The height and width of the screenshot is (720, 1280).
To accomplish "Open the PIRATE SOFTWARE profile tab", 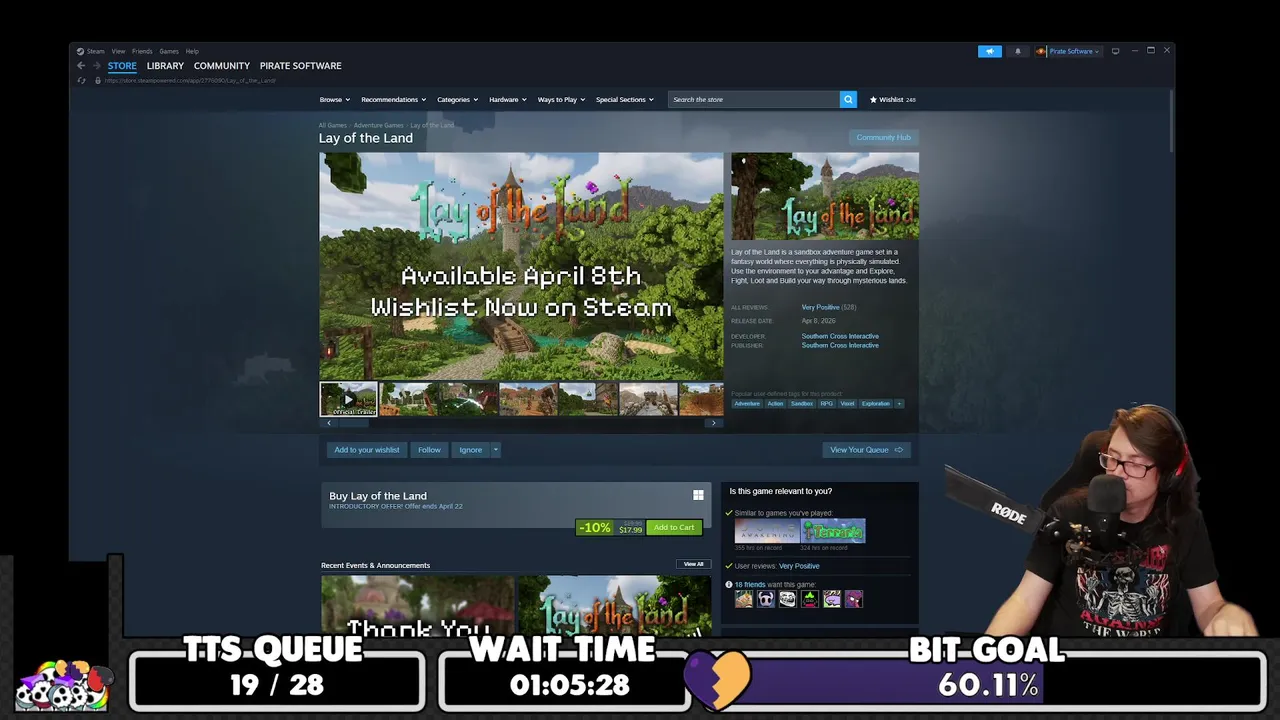I will (300, 66).
